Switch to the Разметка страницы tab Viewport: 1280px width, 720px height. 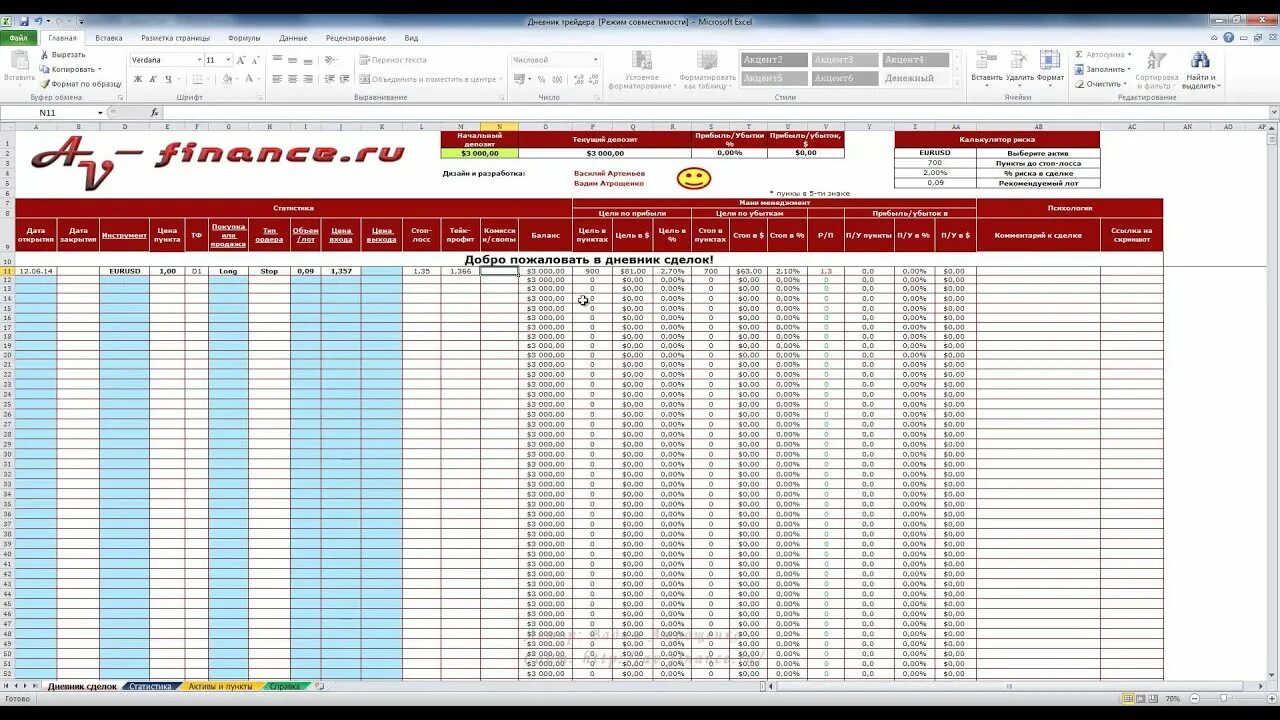pyautogui.click(x=175, y=38)
